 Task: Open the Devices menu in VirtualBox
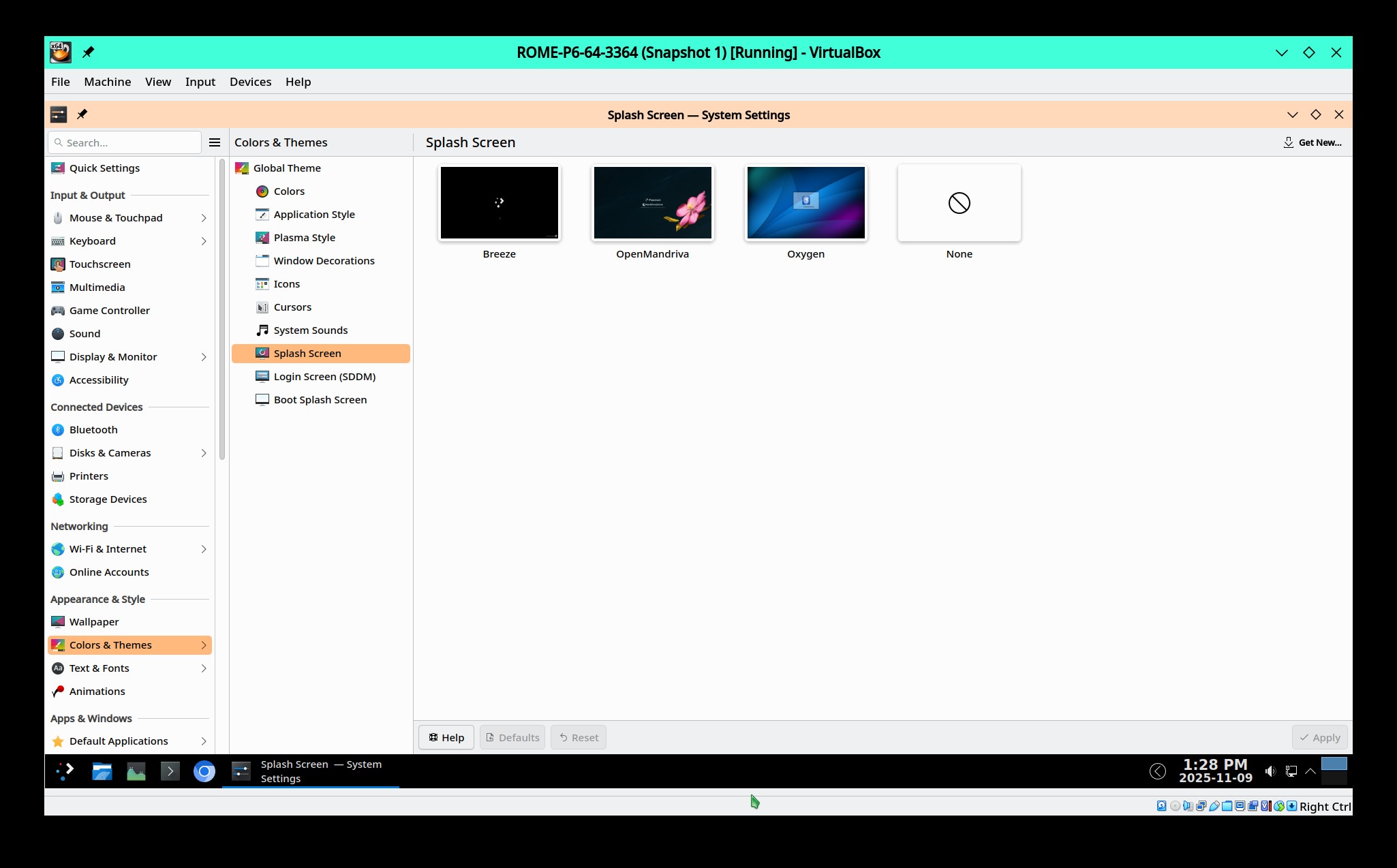tap(250, 82)
